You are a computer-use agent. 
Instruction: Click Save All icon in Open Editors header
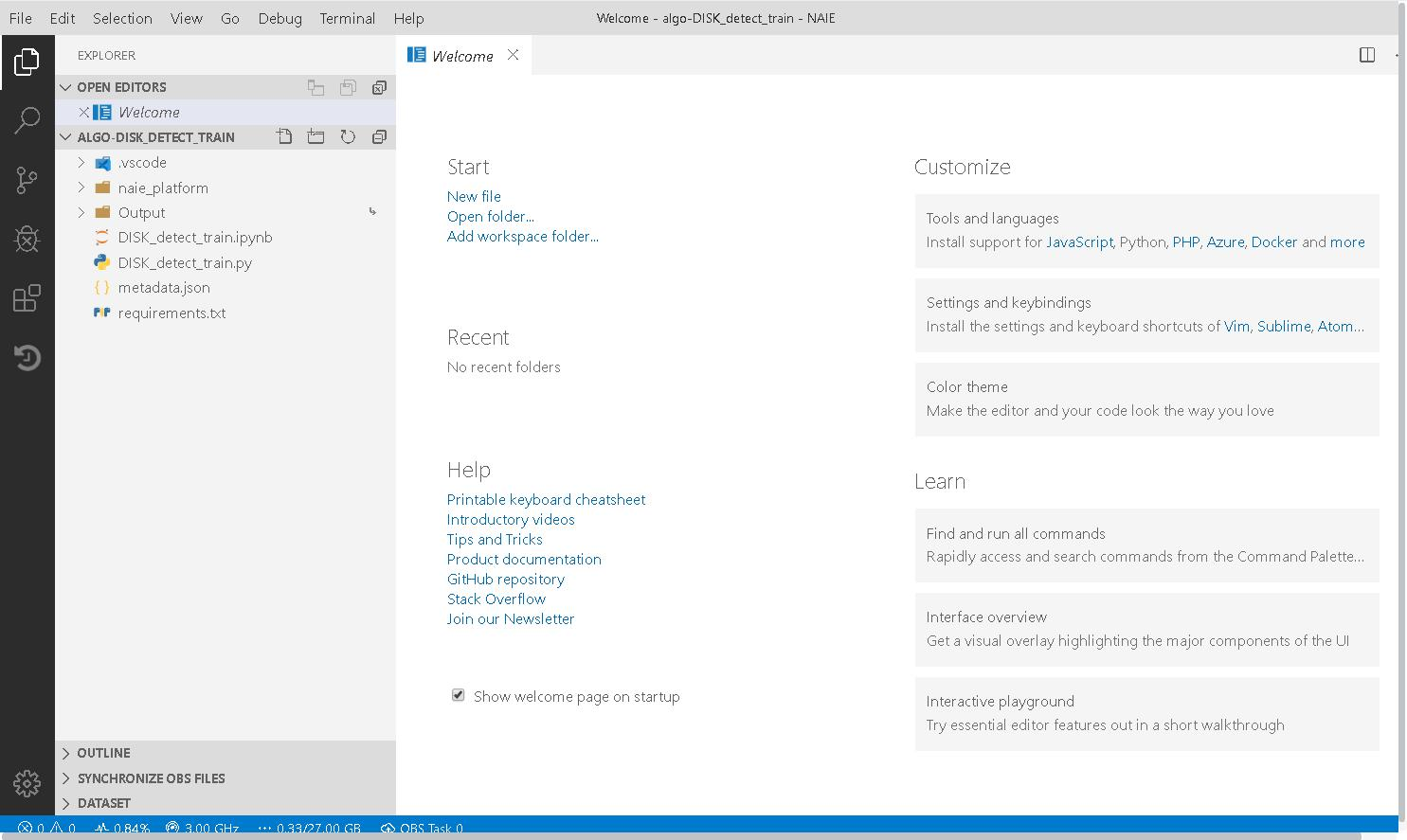(x=348, y=87)
